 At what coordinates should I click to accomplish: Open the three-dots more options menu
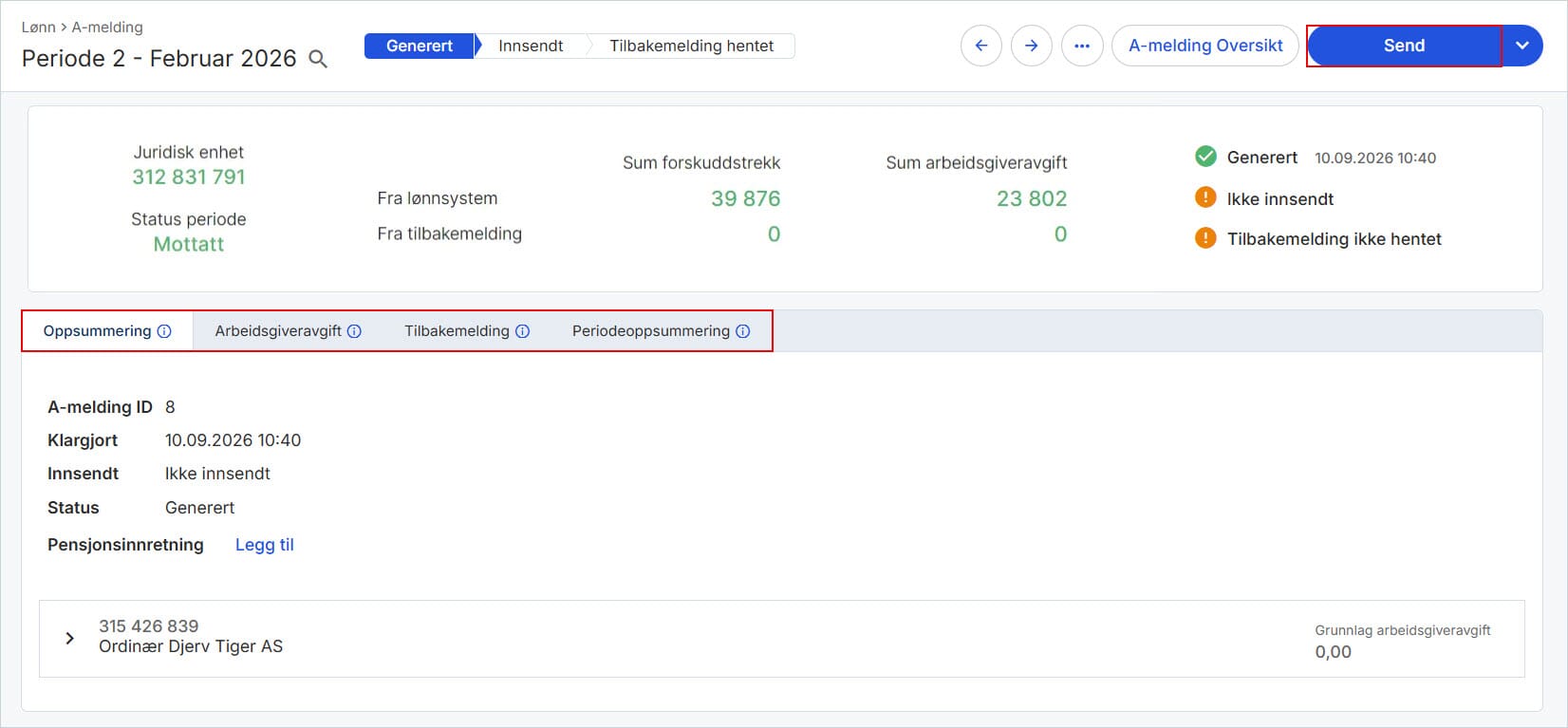coord(1082,46)
